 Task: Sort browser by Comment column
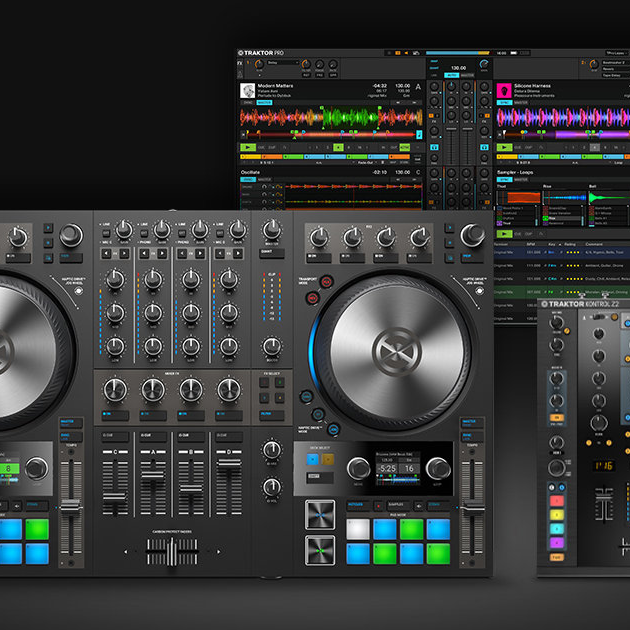[x=593, y=244]
